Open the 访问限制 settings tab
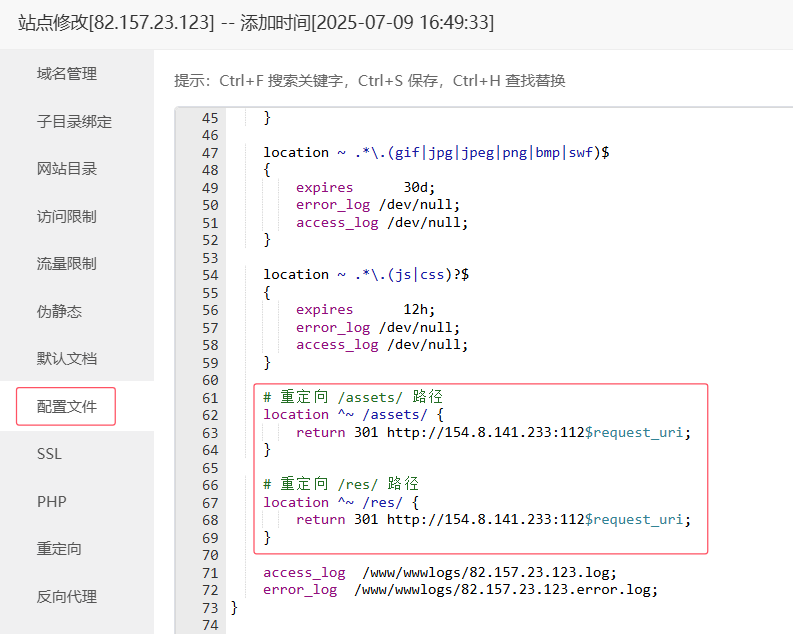 click(67, 217)
